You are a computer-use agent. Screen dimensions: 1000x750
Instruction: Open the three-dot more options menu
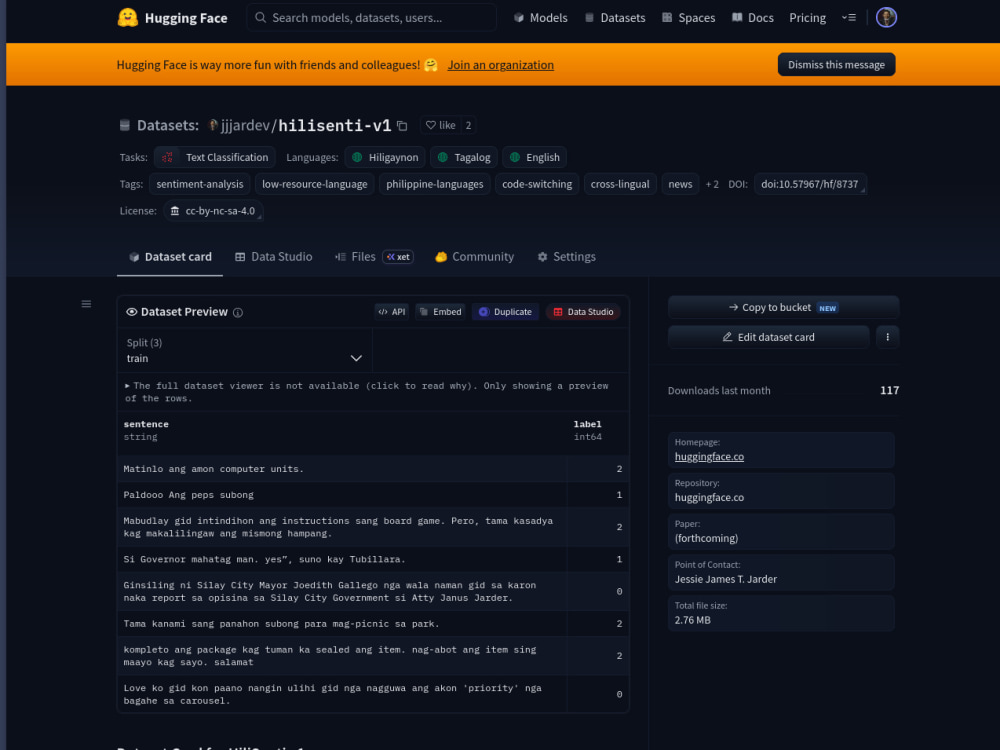(x=887, y=337)
